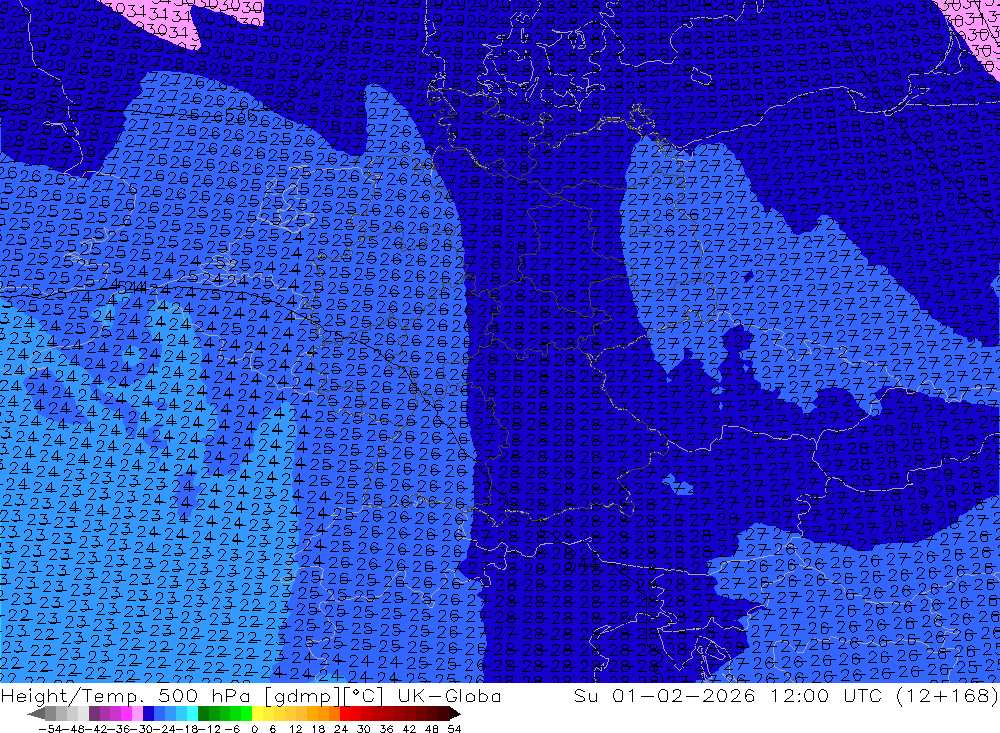Click the '0' legend scale label

pos(254,729)
